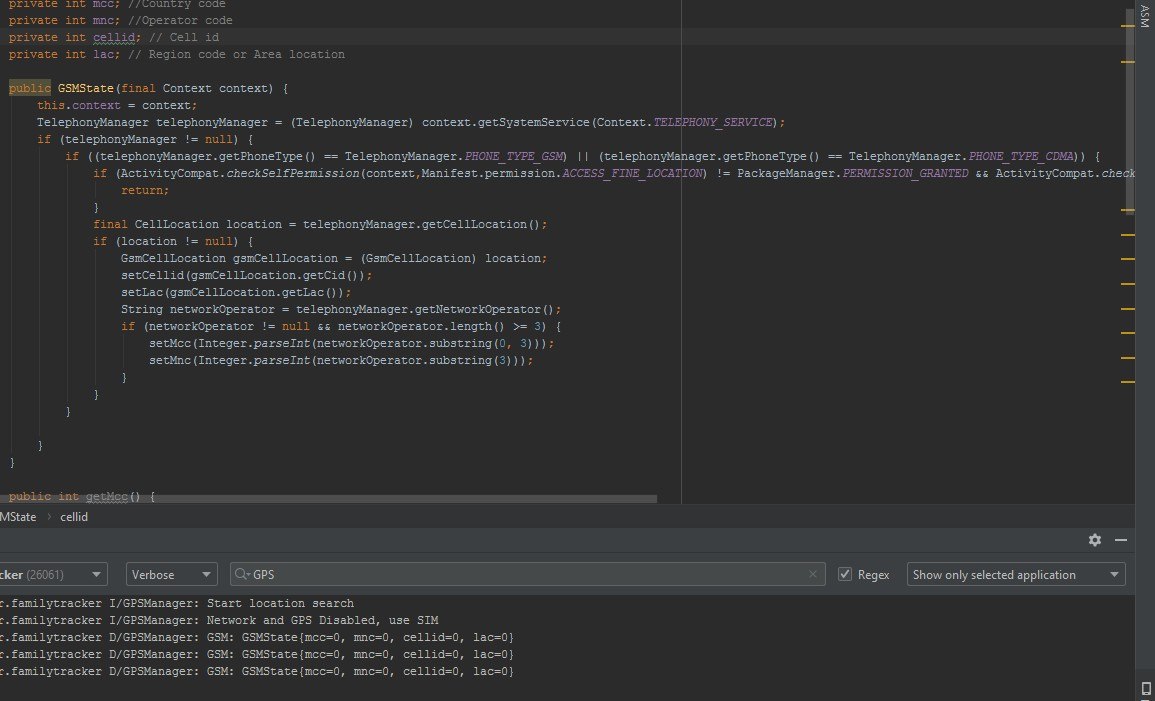Click the GSMState constructor name
Image resolution: width=1155 pixels, height=701 pixels.
[x=85, y=88]
